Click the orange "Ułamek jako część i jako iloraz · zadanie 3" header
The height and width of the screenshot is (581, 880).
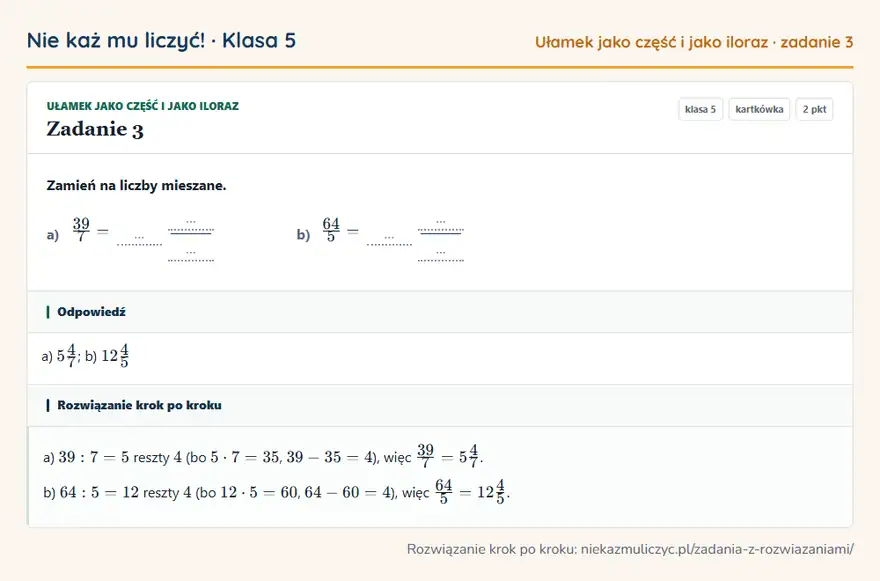click(694, 42)
